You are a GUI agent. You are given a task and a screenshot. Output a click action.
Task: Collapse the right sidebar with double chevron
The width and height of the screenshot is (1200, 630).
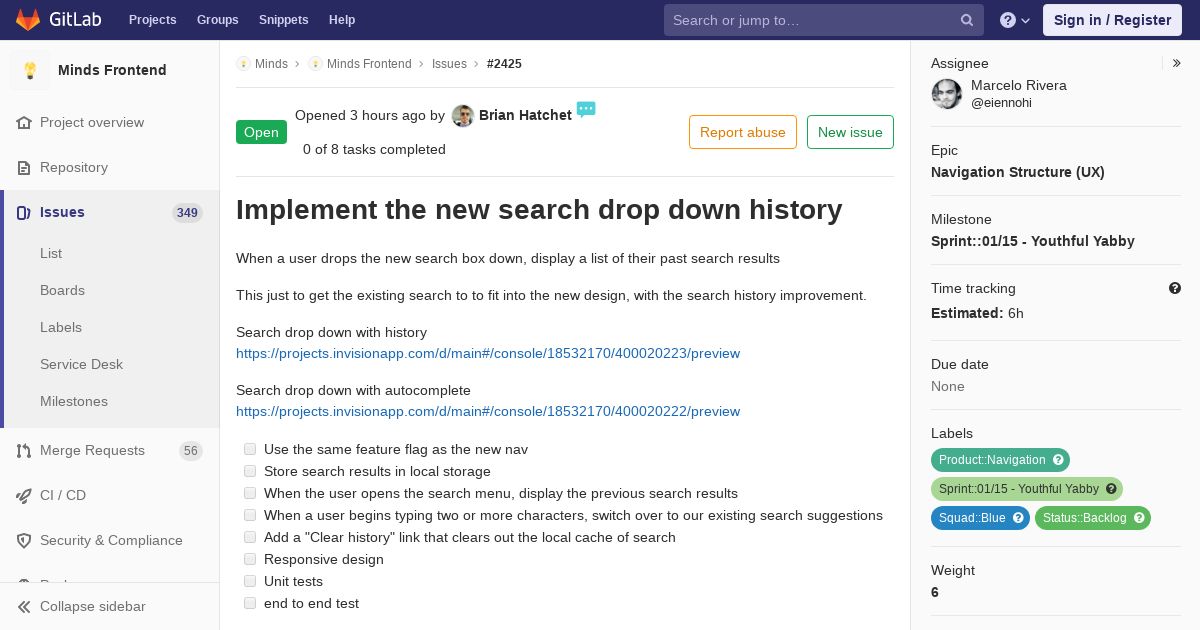coord(1177,63)
